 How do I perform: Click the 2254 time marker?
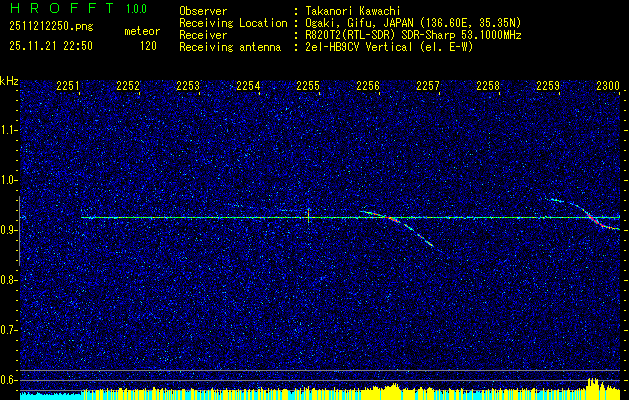tap(248, 85)
